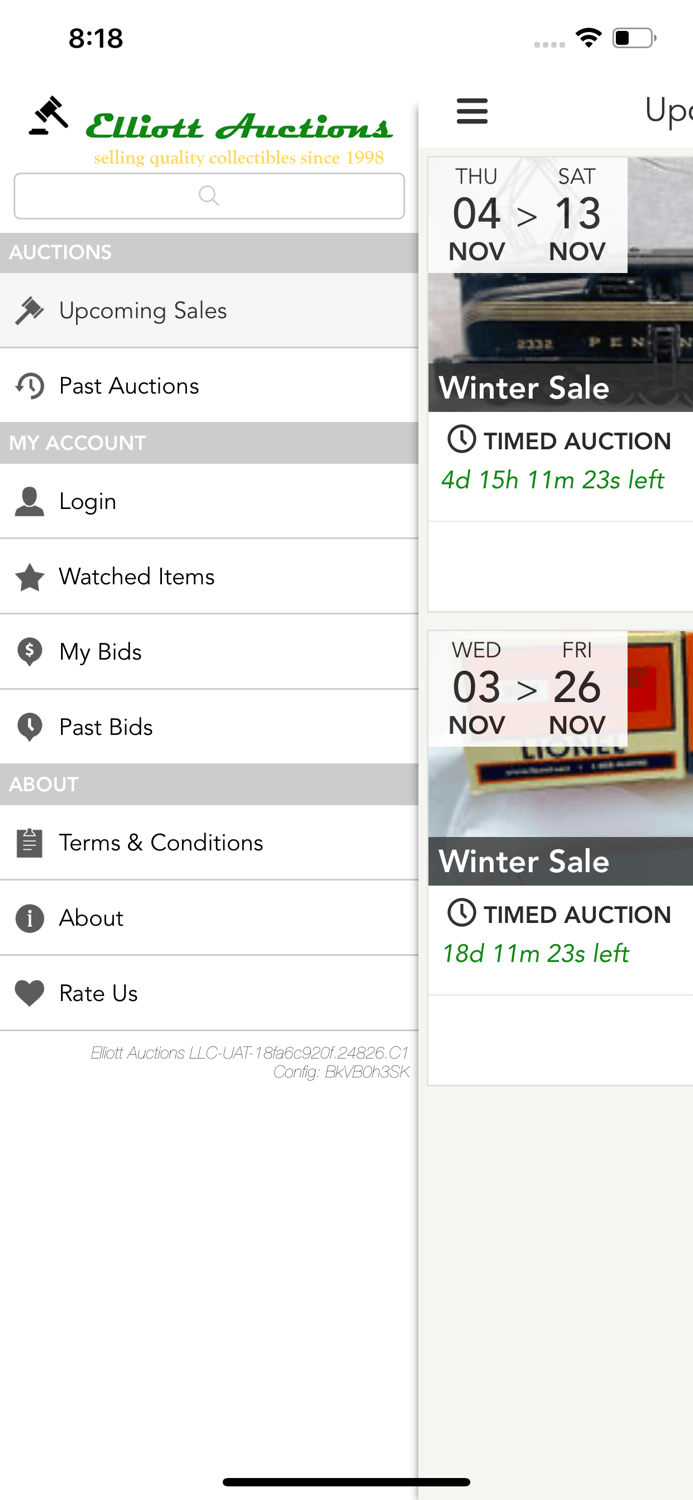The image size is (693, 1500).
Task: Select the dollar icon beside My Bids
Action: click(x=29, y=651)
